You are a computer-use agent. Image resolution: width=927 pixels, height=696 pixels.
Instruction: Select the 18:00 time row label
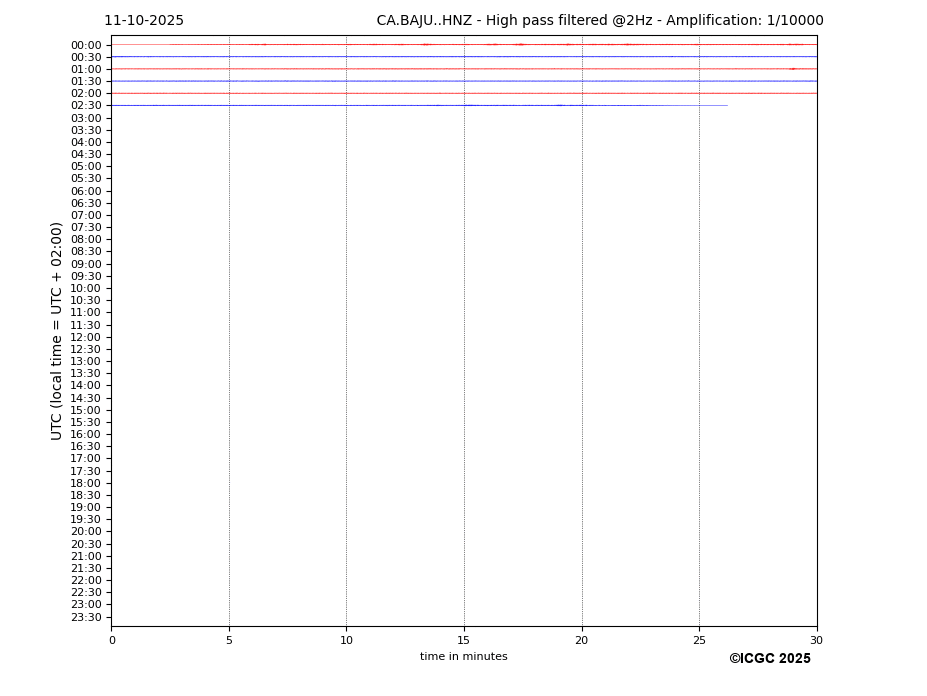[85, 483]
